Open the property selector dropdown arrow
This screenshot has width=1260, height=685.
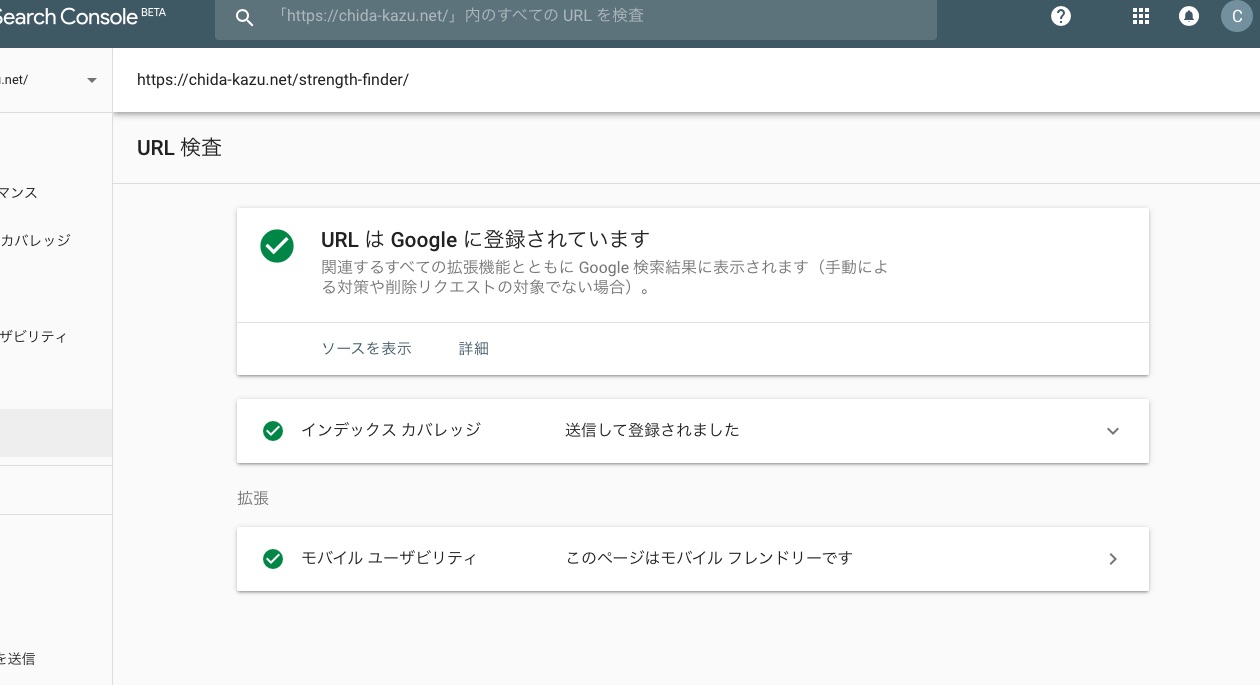92,80
